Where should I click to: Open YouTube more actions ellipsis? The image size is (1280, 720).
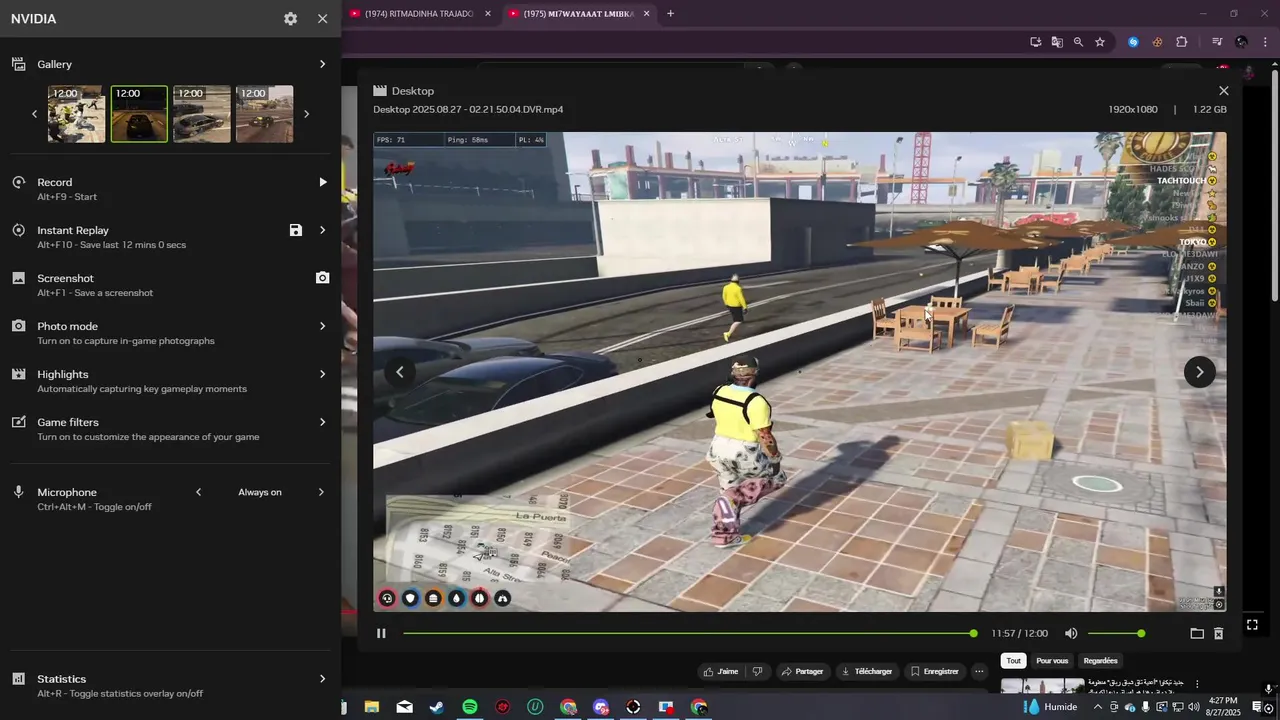(x=979, y=671)
